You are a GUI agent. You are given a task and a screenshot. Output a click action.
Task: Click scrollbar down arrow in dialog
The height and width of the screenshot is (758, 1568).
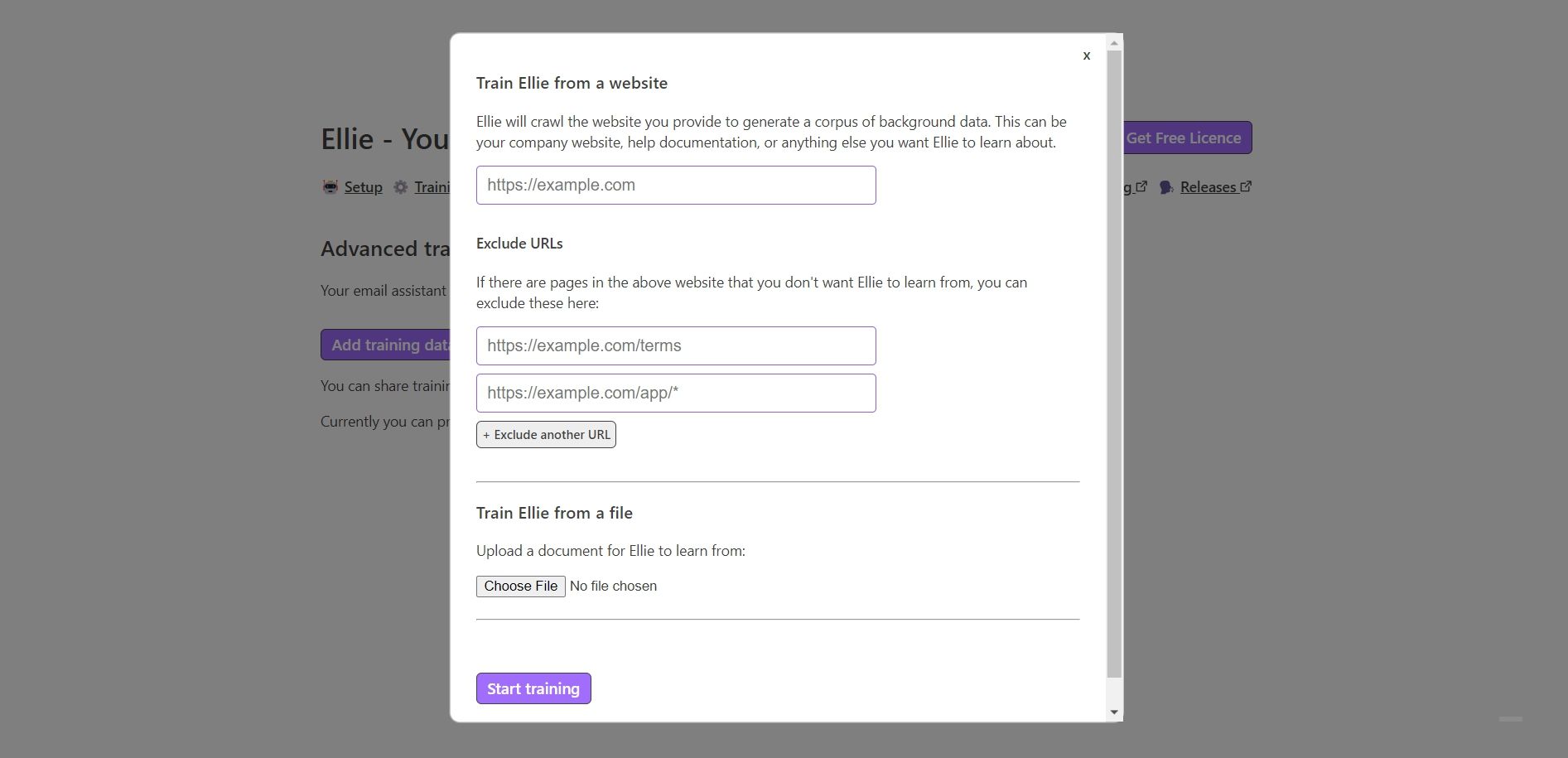1114,712
